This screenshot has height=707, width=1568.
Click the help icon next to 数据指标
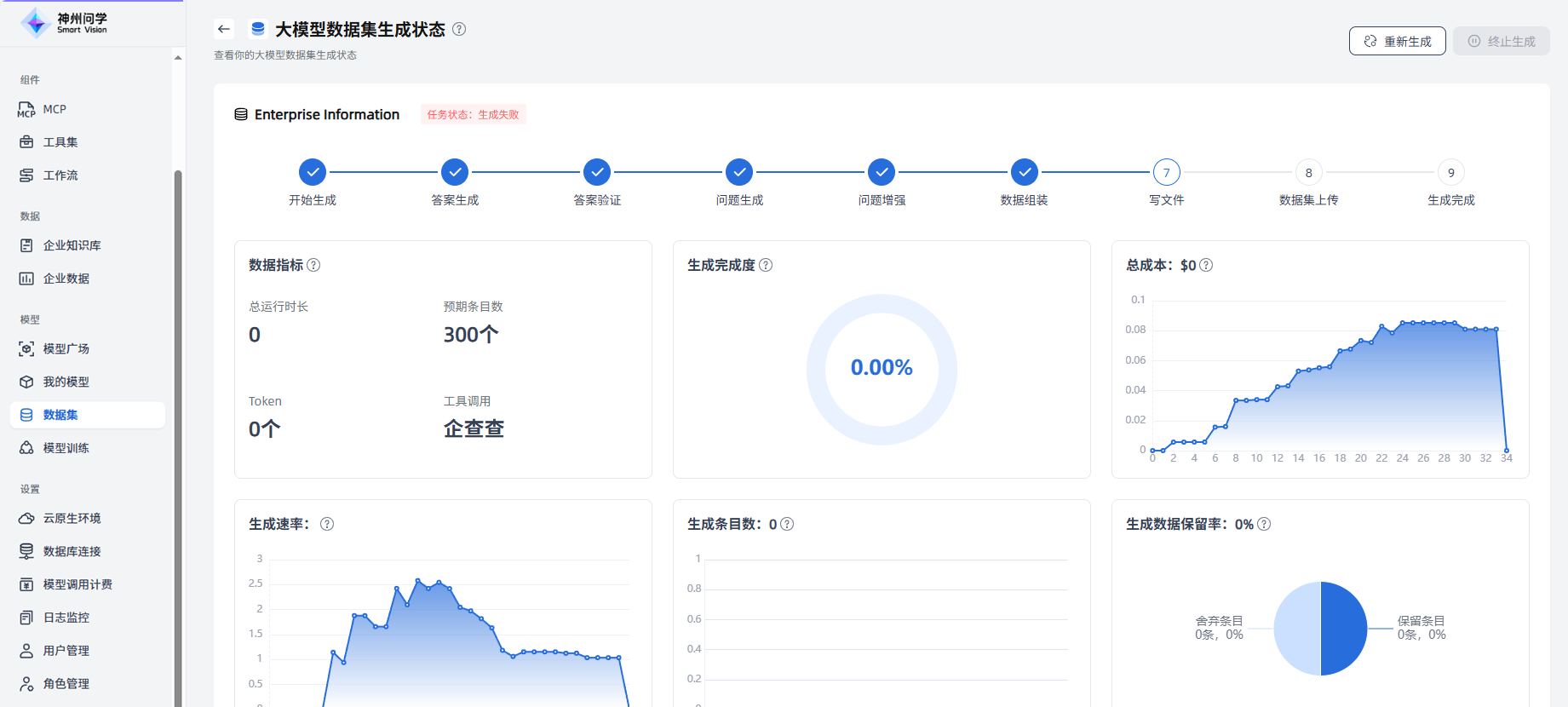pos(313,265)
